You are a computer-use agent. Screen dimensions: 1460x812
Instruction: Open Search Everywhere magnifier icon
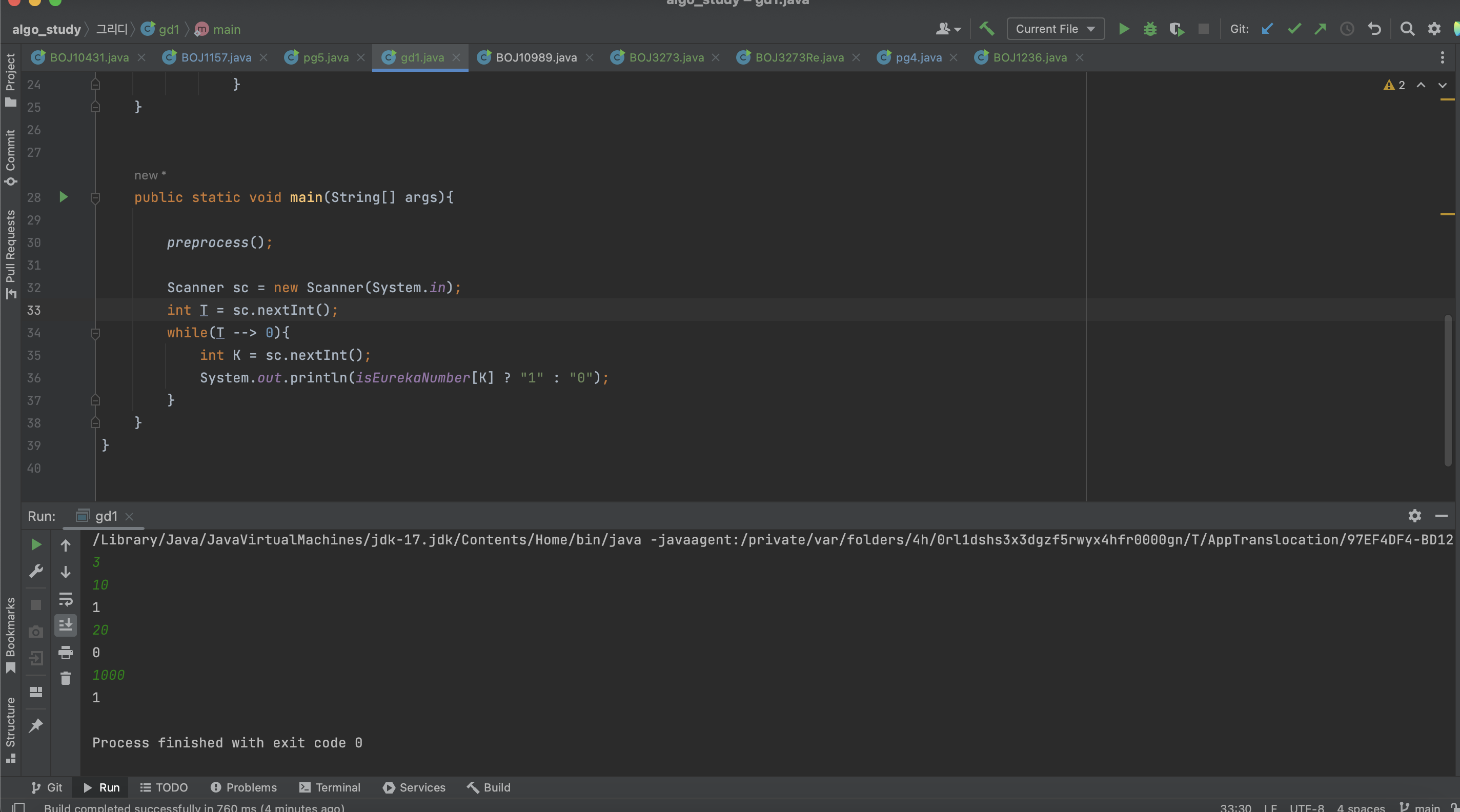pos(1407,29)
